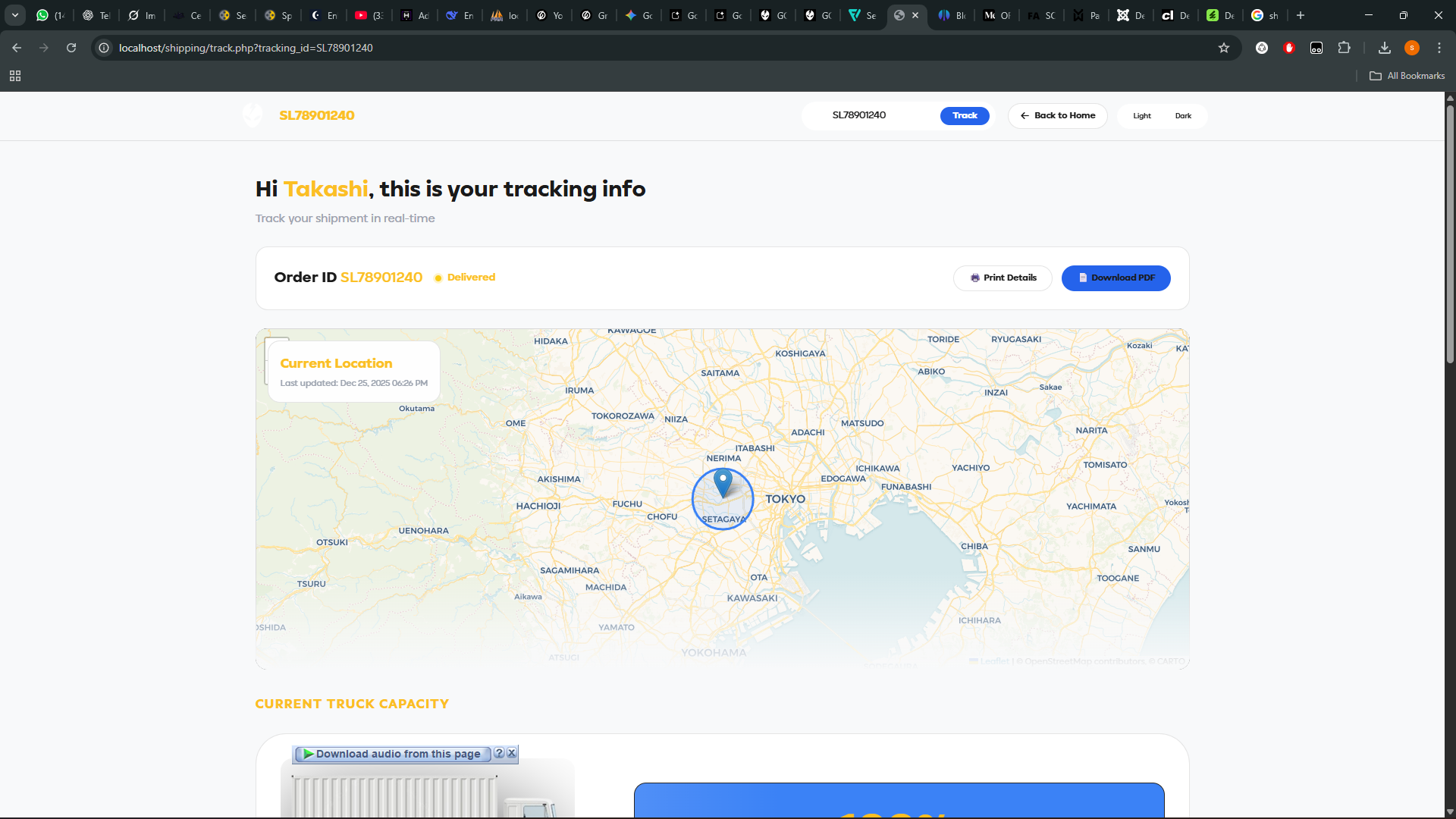Open the Extensions puzzle icon
Viewport: 1456px width, 819px height.
(1344, 48)
